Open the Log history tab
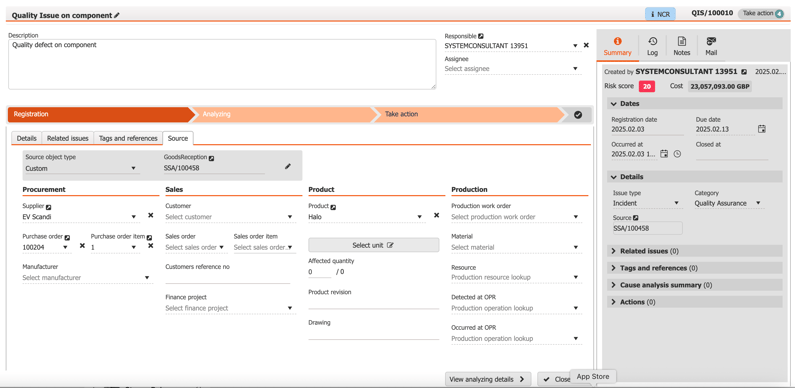This screenshot has width=795, height=388. point(653,46)
